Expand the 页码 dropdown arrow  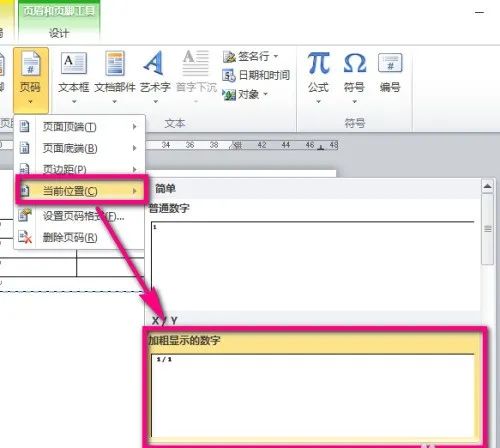30,101
